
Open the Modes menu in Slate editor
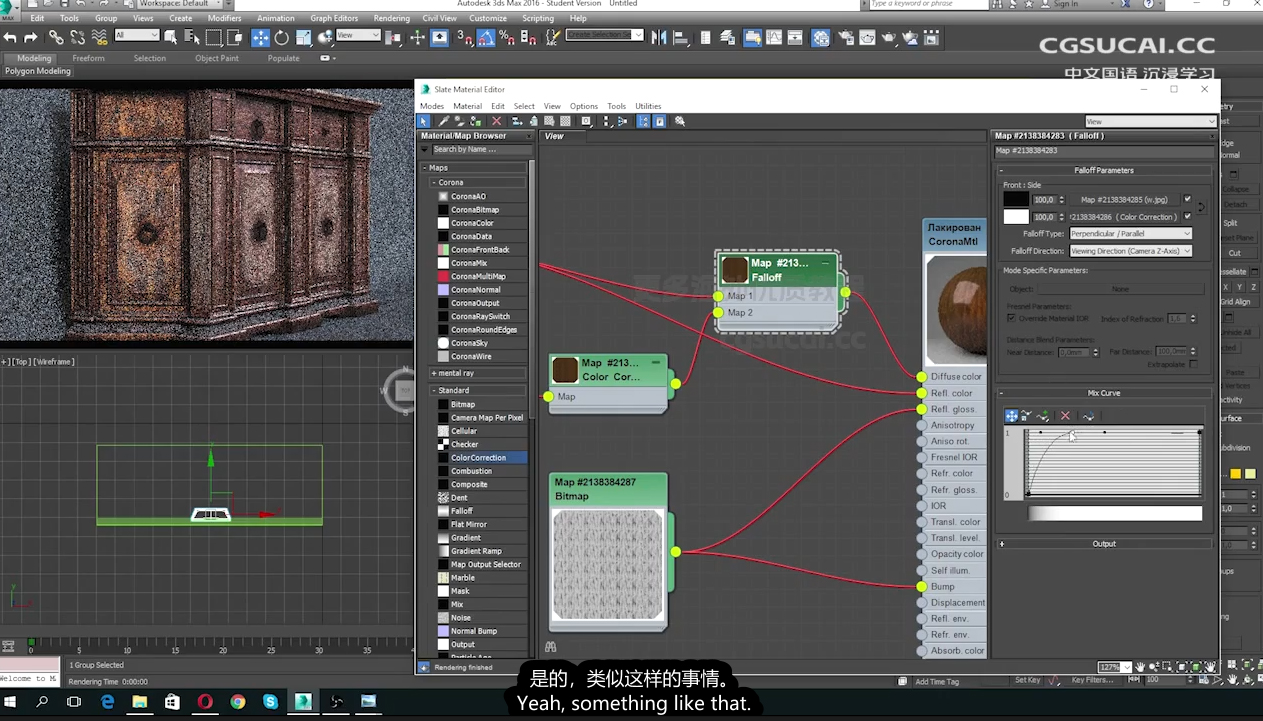pos(432,106)
